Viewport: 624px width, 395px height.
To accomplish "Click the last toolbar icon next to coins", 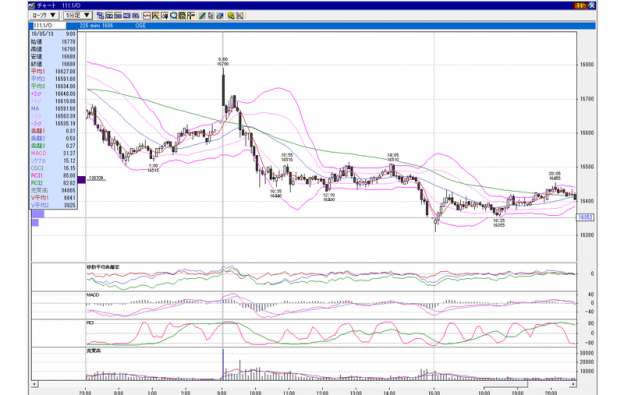I will tap(240, 16).
